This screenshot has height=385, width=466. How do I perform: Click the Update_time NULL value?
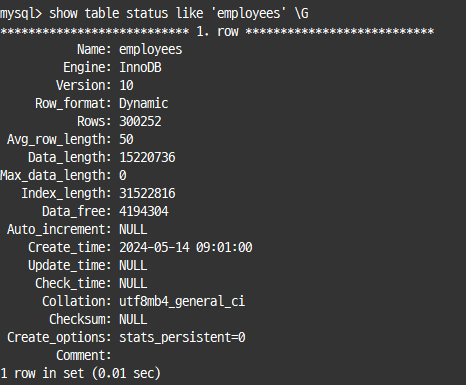click(133, 266)
